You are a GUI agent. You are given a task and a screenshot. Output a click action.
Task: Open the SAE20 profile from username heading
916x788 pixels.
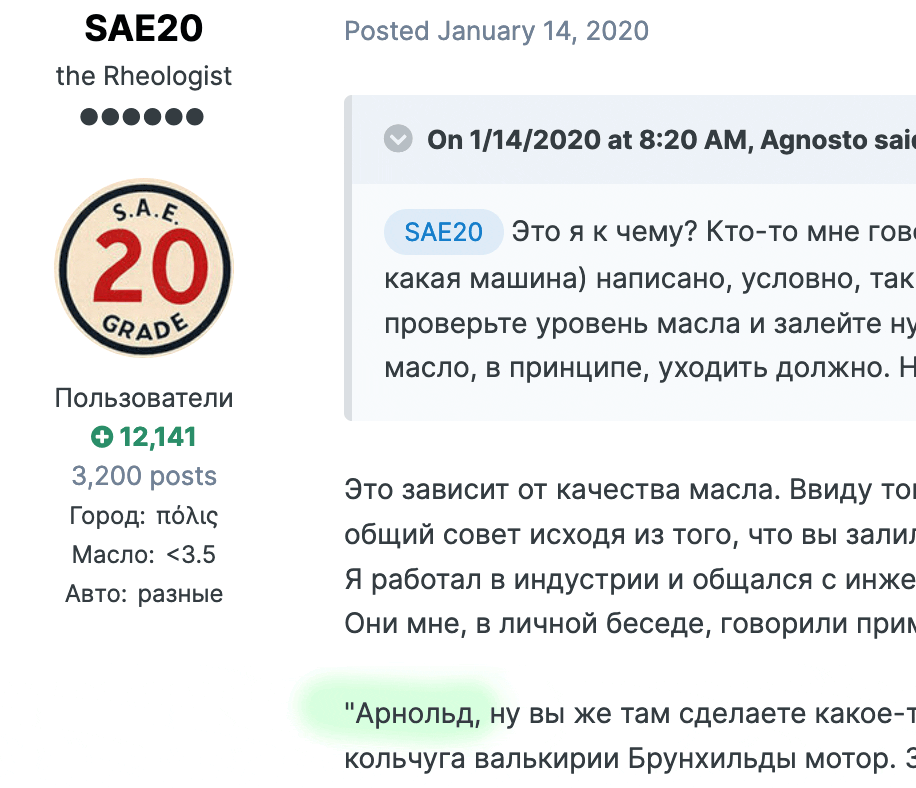tap(144, 28)
